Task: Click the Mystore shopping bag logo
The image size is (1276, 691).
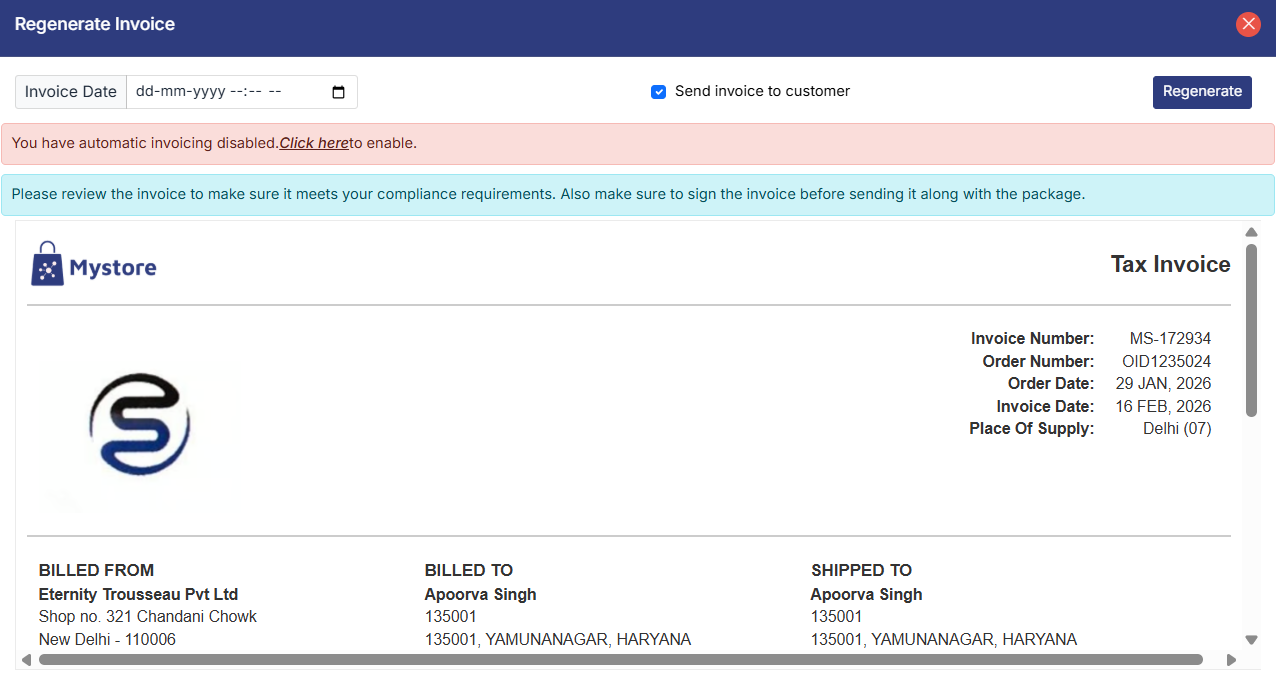Action: pos(47,264)
